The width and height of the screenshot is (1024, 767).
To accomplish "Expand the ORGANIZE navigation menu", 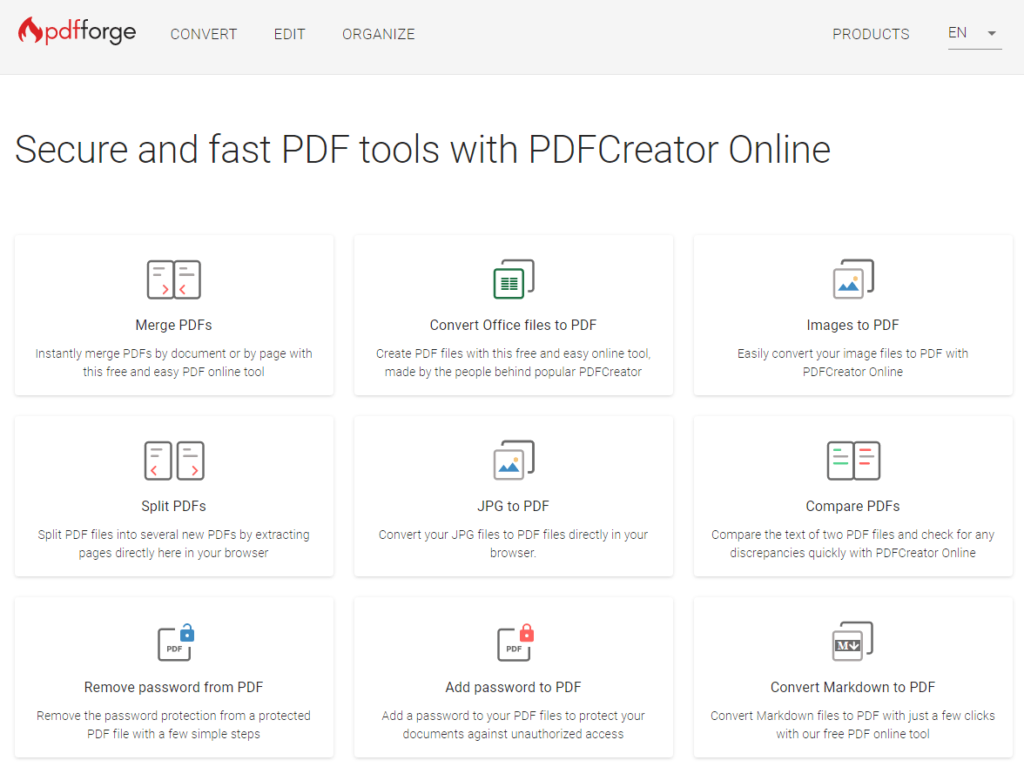I will [x=378, y=34].
